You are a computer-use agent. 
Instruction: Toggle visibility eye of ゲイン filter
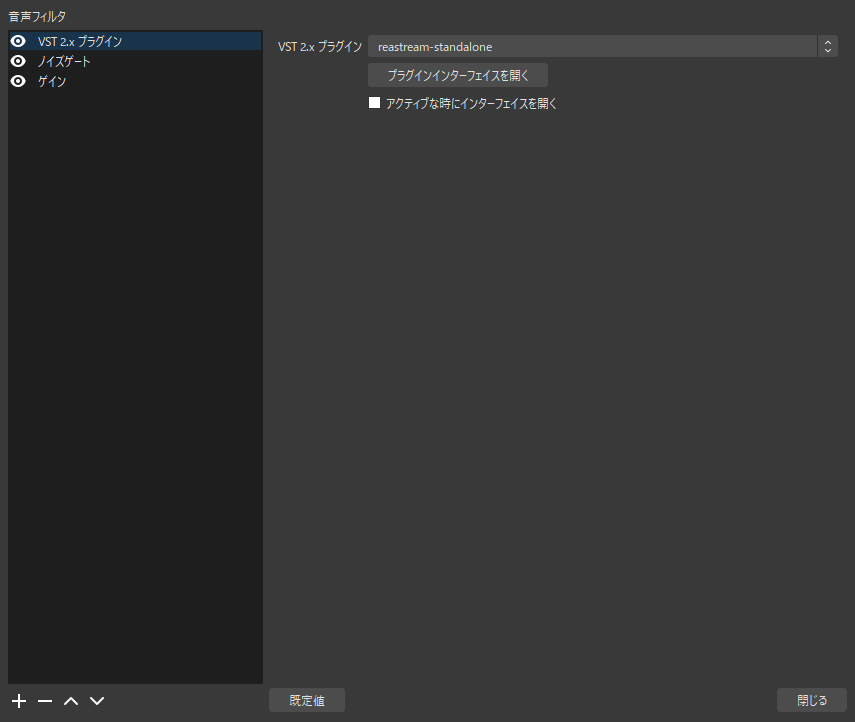coord(19,81)
